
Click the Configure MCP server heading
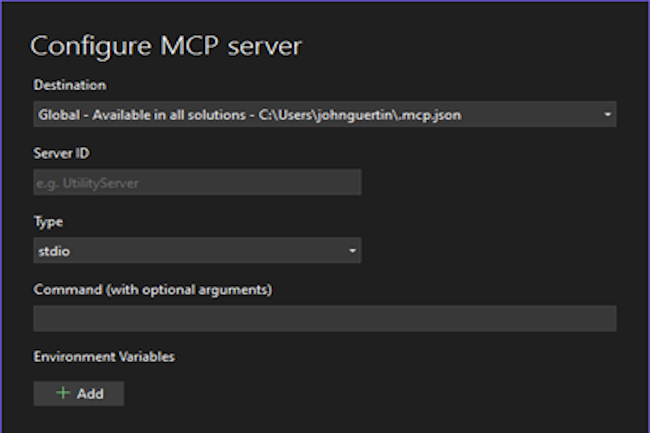tap(166, 46)
